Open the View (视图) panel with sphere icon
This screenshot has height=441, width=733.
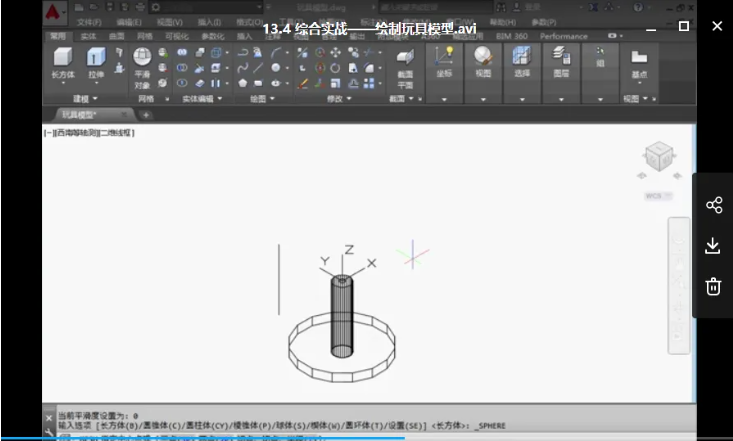tap(483, 57)
